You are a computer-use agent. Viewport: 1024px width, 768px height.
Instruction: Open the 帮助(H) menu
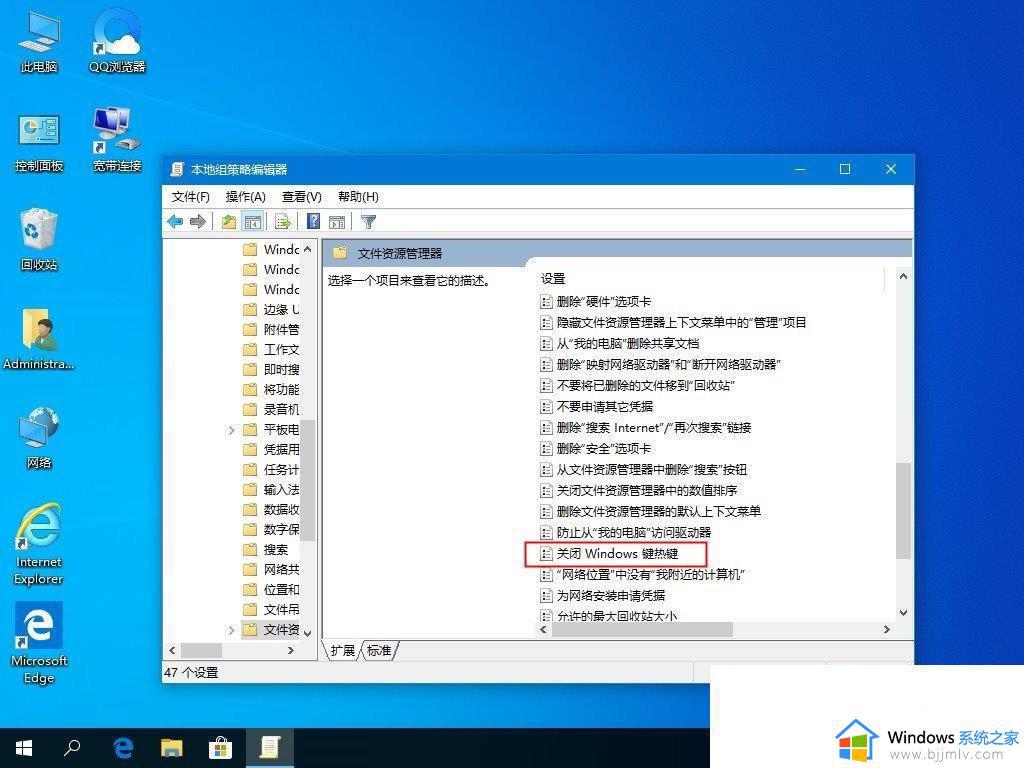pyautogui.click(x=358, y=197)
